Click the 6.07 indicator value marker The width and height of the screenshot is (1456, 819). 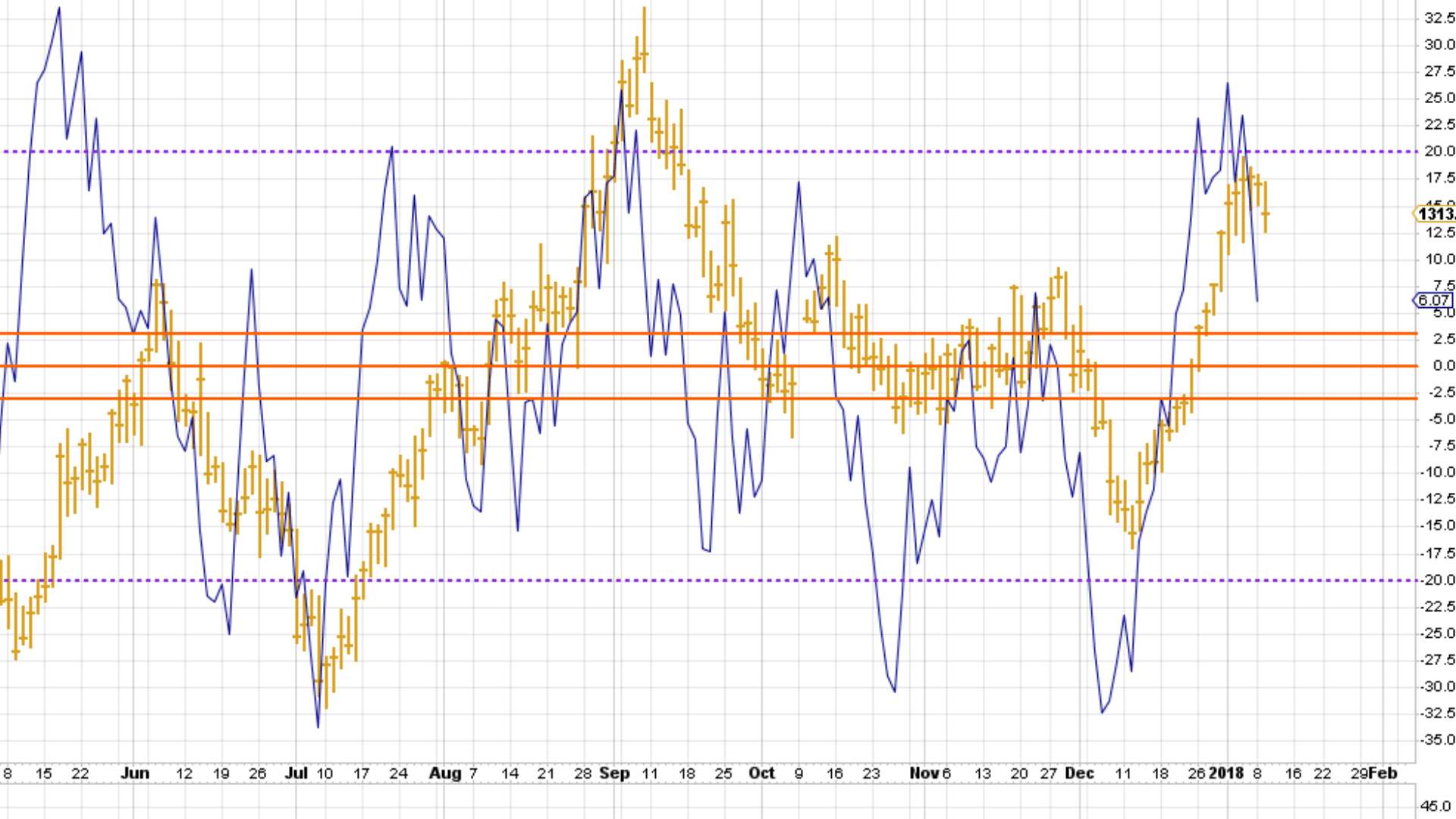coord(1434,300)
